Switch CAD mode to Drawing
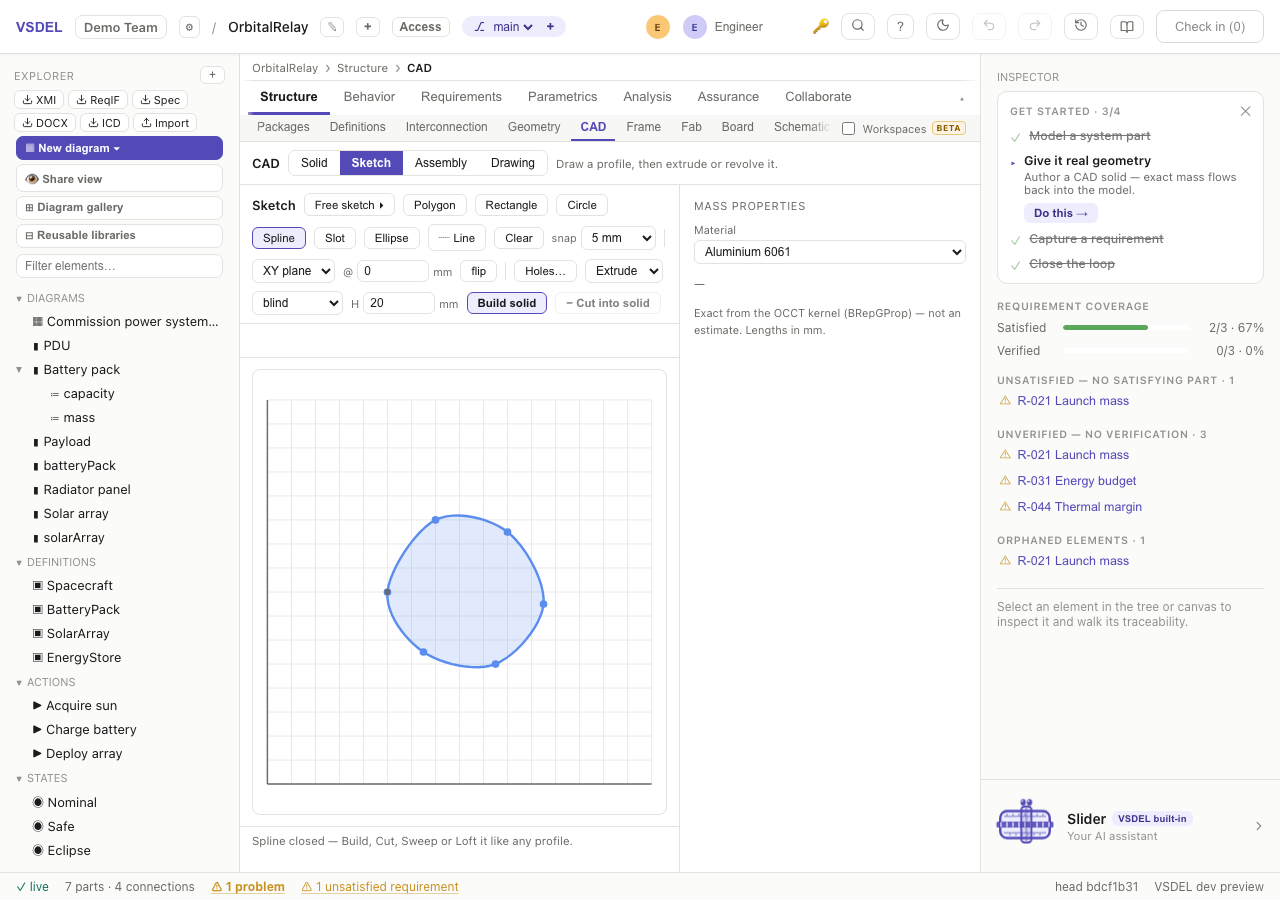The height and width of the screenshot is (900, 1280). pyautogui.click(x=513, y=163)
